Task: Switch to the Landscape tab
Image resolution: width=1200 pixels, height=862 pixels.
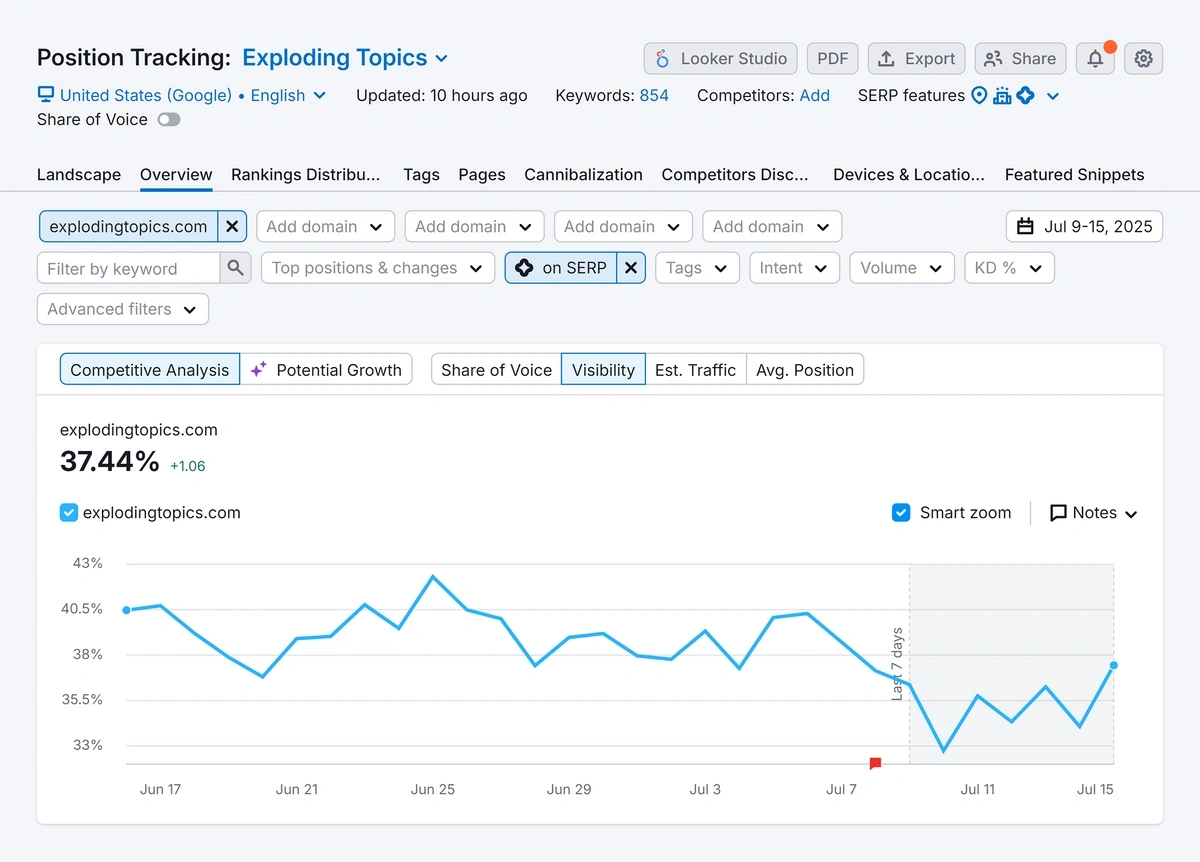Action: pyautogui.click(x=79, y=174)
